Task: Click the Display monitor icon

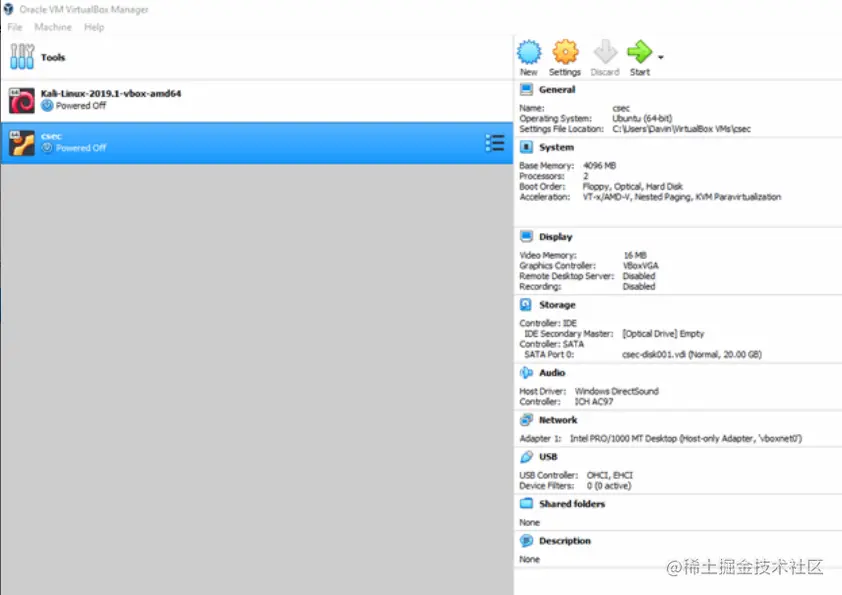Action: click(526, 236)
